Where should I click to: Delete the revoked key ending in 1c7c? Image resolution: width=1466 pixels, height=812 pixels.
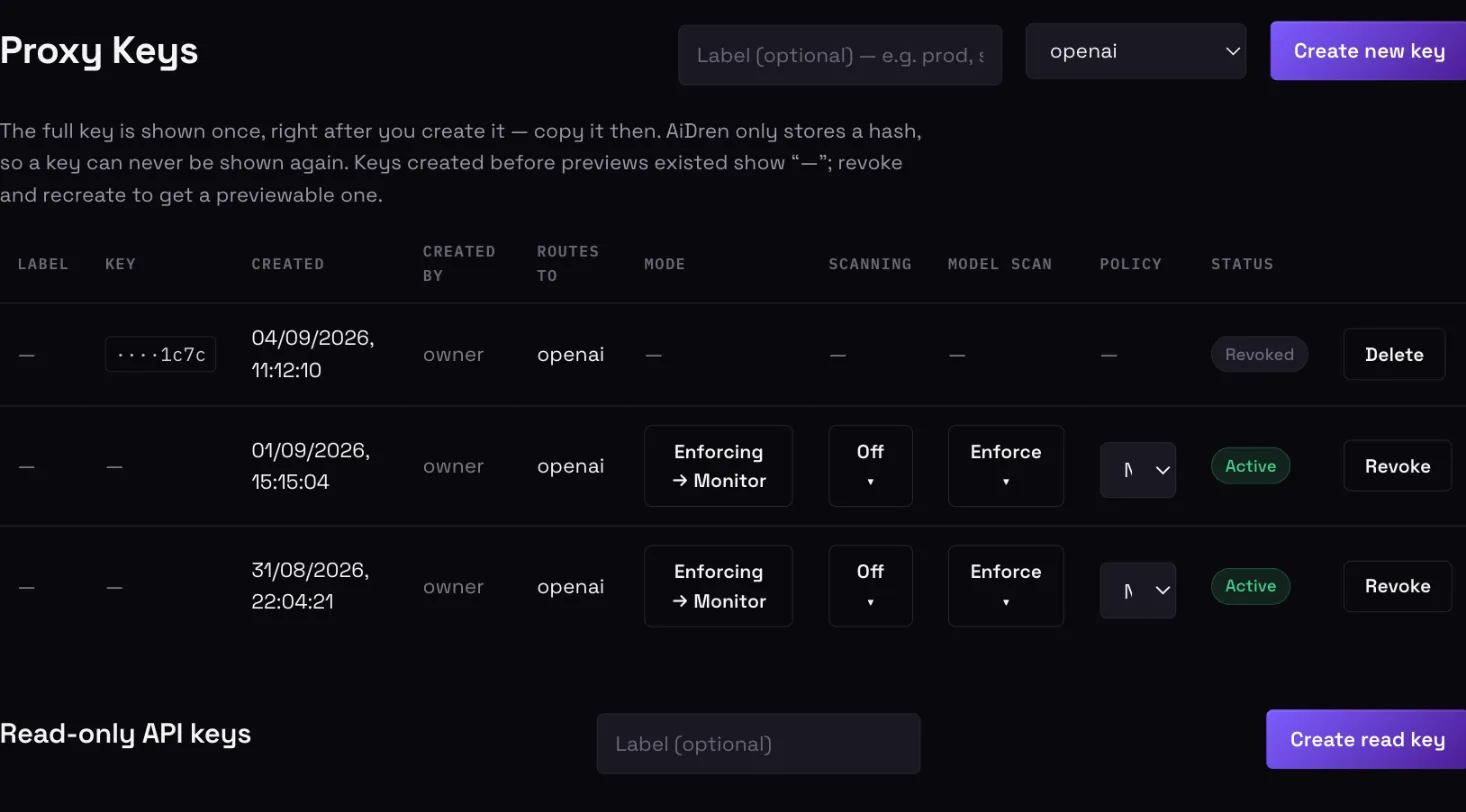[1394, 354]
